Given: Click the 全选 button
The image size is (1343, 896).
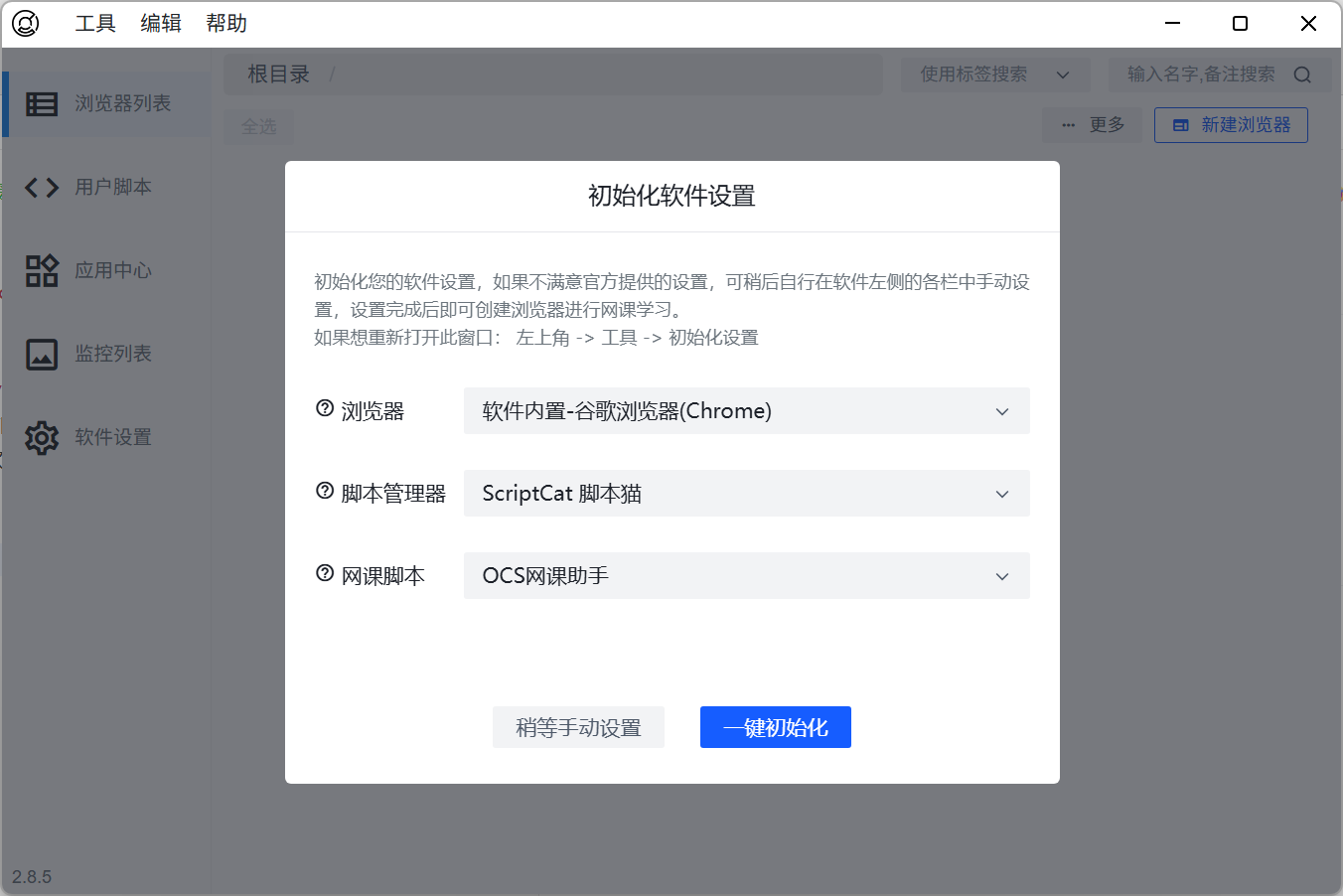Looking at the screenshot, I should click(x=258, y=127).
